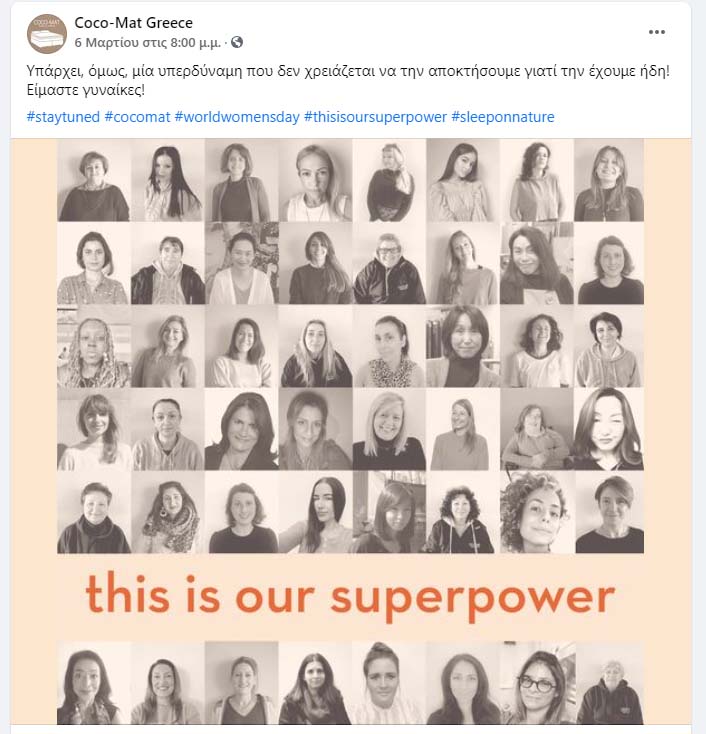Click the top-left portrait in the collage
Screen dimensions: 706x734
click(94, 180)
